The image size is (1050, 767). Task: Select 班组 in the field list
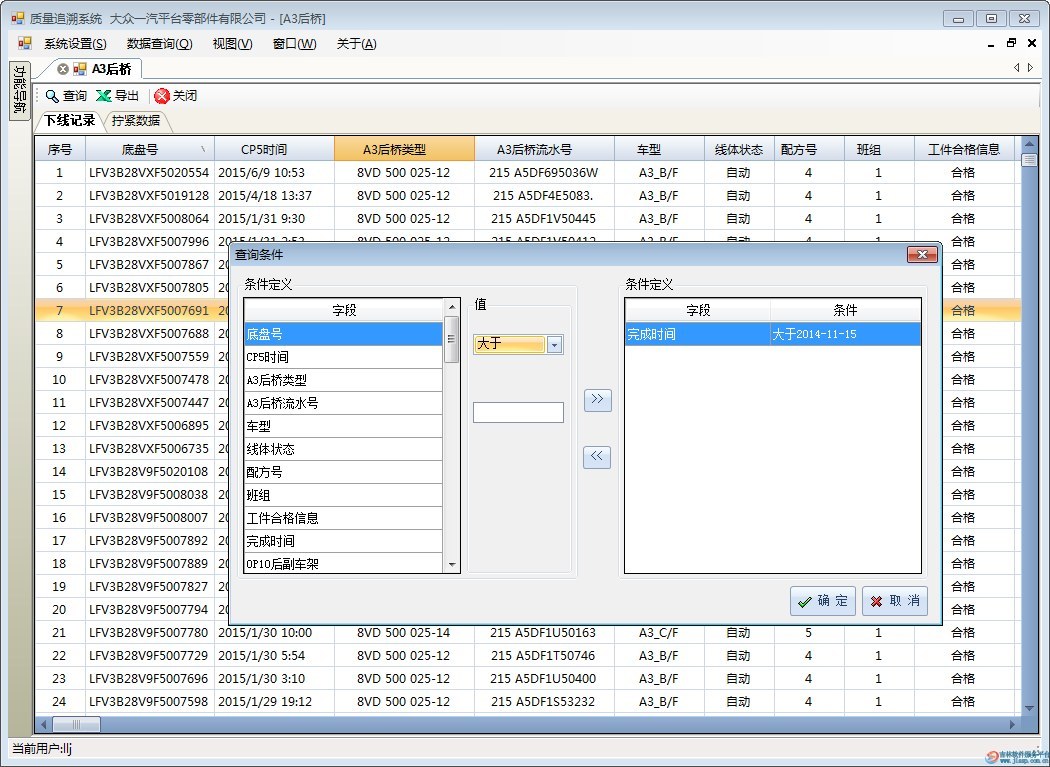tap(343, 495)
